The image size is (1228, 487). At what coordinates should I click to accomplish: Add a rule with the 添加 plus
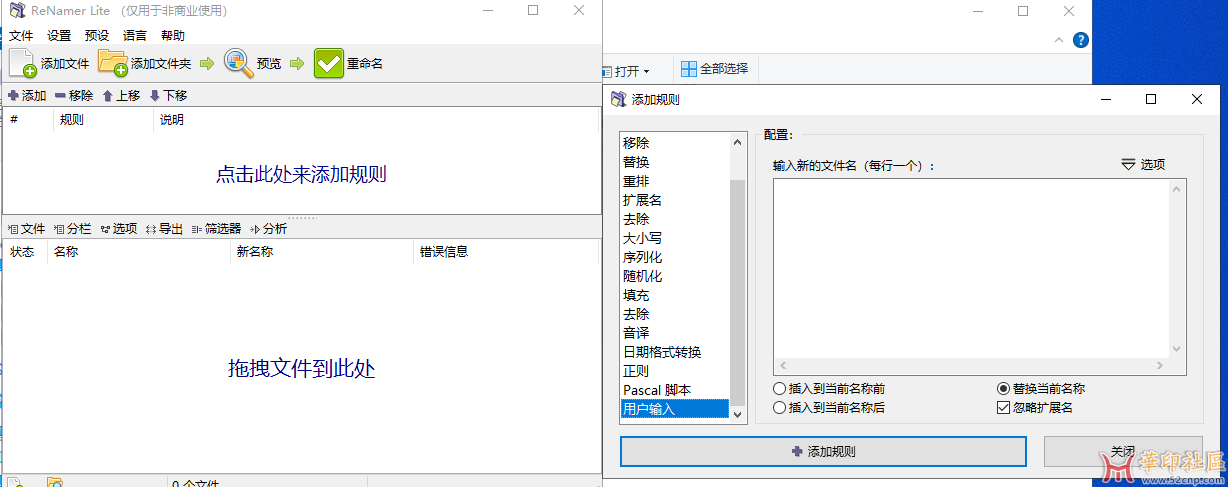point(27,96)
